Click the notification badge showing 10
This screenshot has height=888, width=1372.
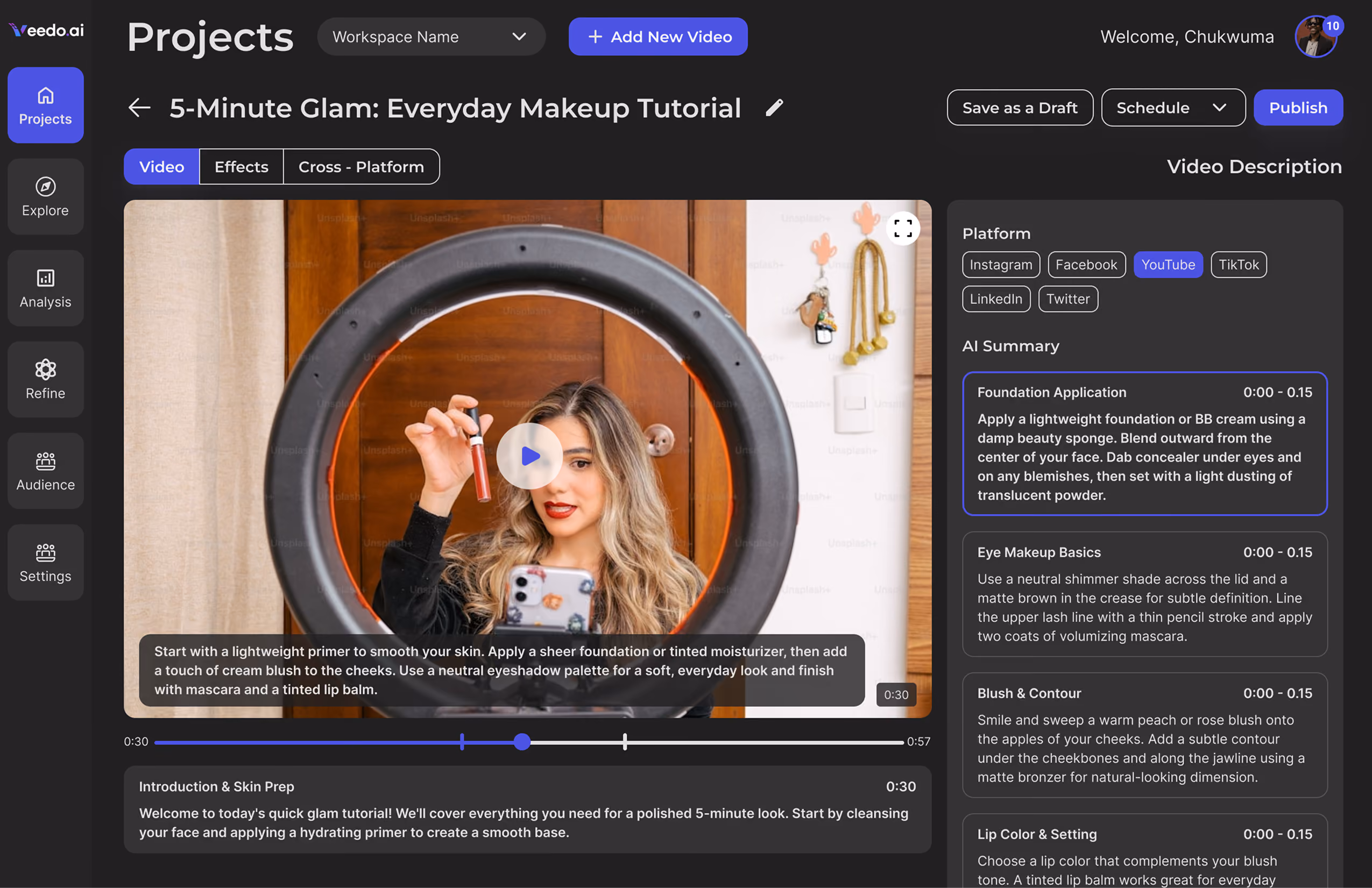click(1332, 26)
